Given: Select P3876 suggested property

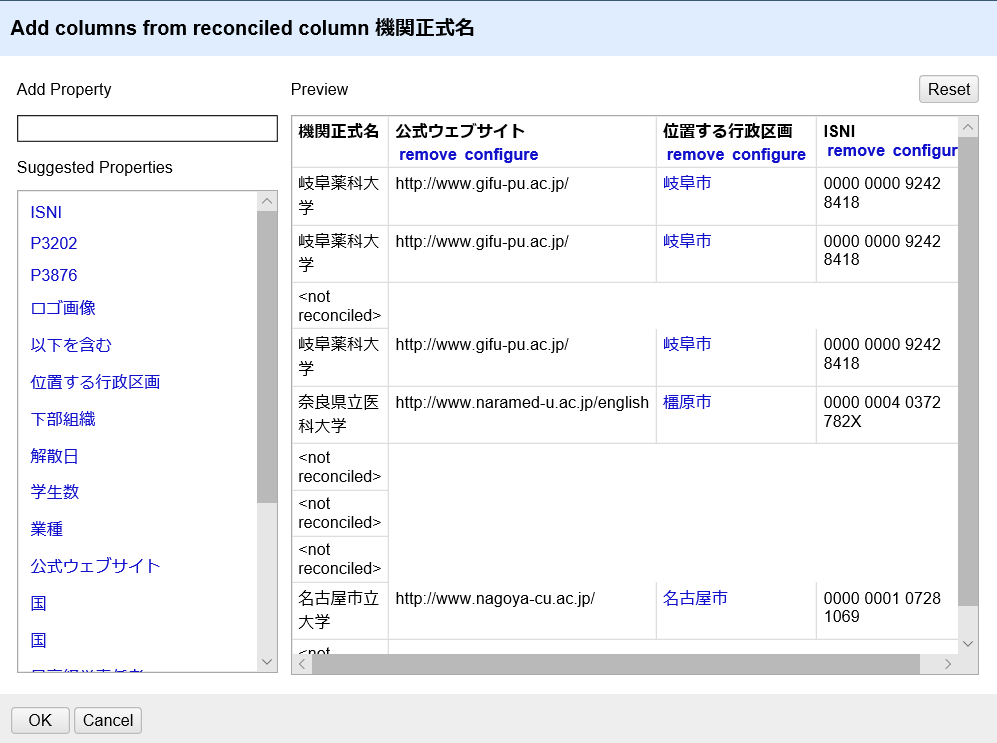Looking at the screenshot, I should pos(53,275).
